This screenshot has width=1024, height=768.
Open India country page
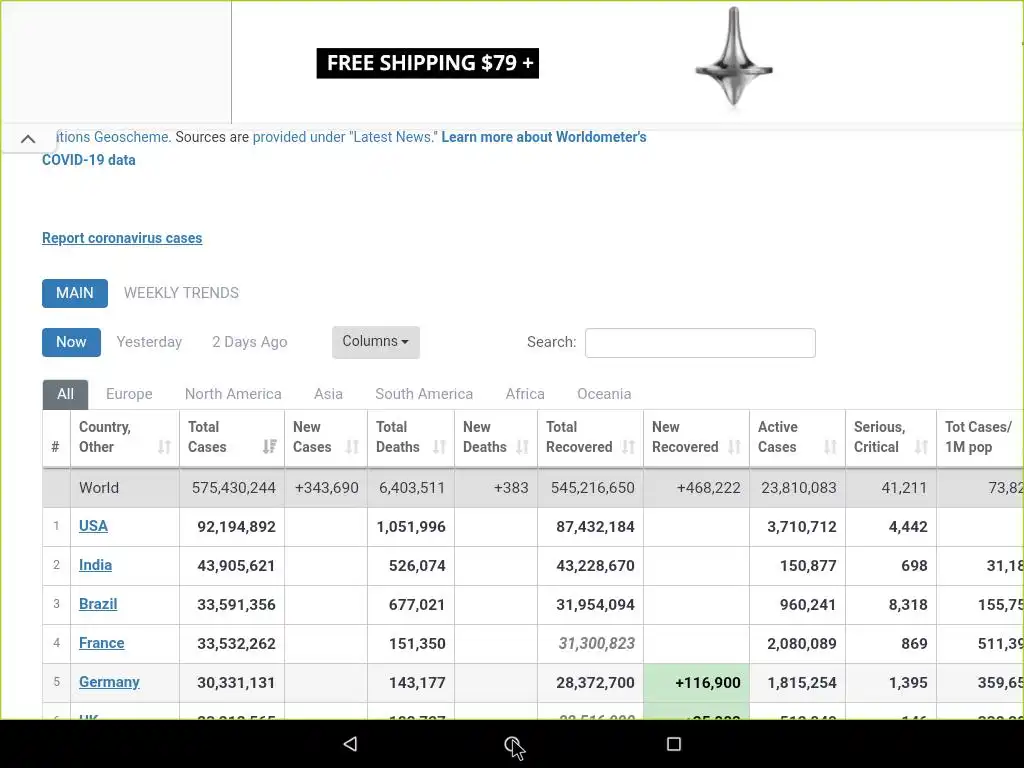click(95, 565)
